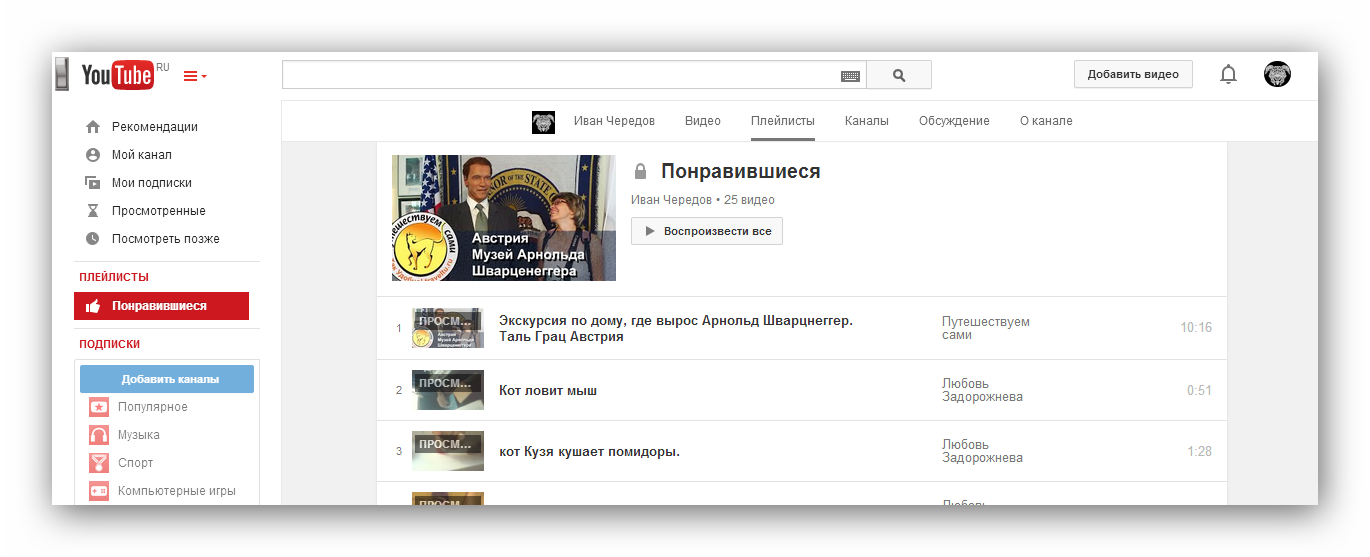
Task: Open the Спорт channel
Action: [x=136, y=463]
